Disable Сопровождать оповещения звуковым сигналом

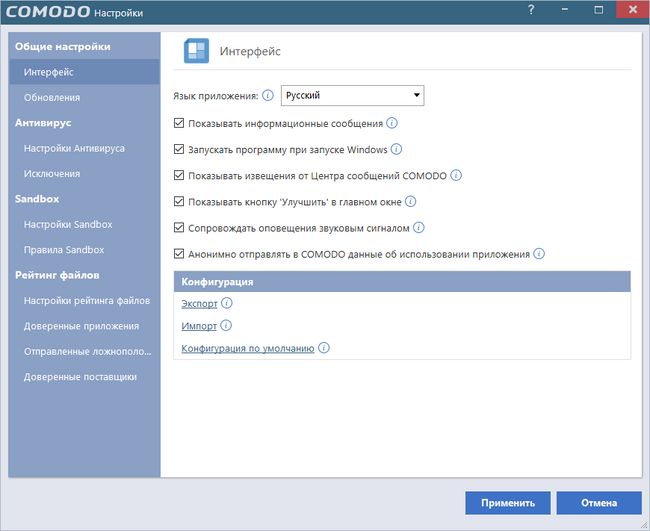tap(179, 228)
